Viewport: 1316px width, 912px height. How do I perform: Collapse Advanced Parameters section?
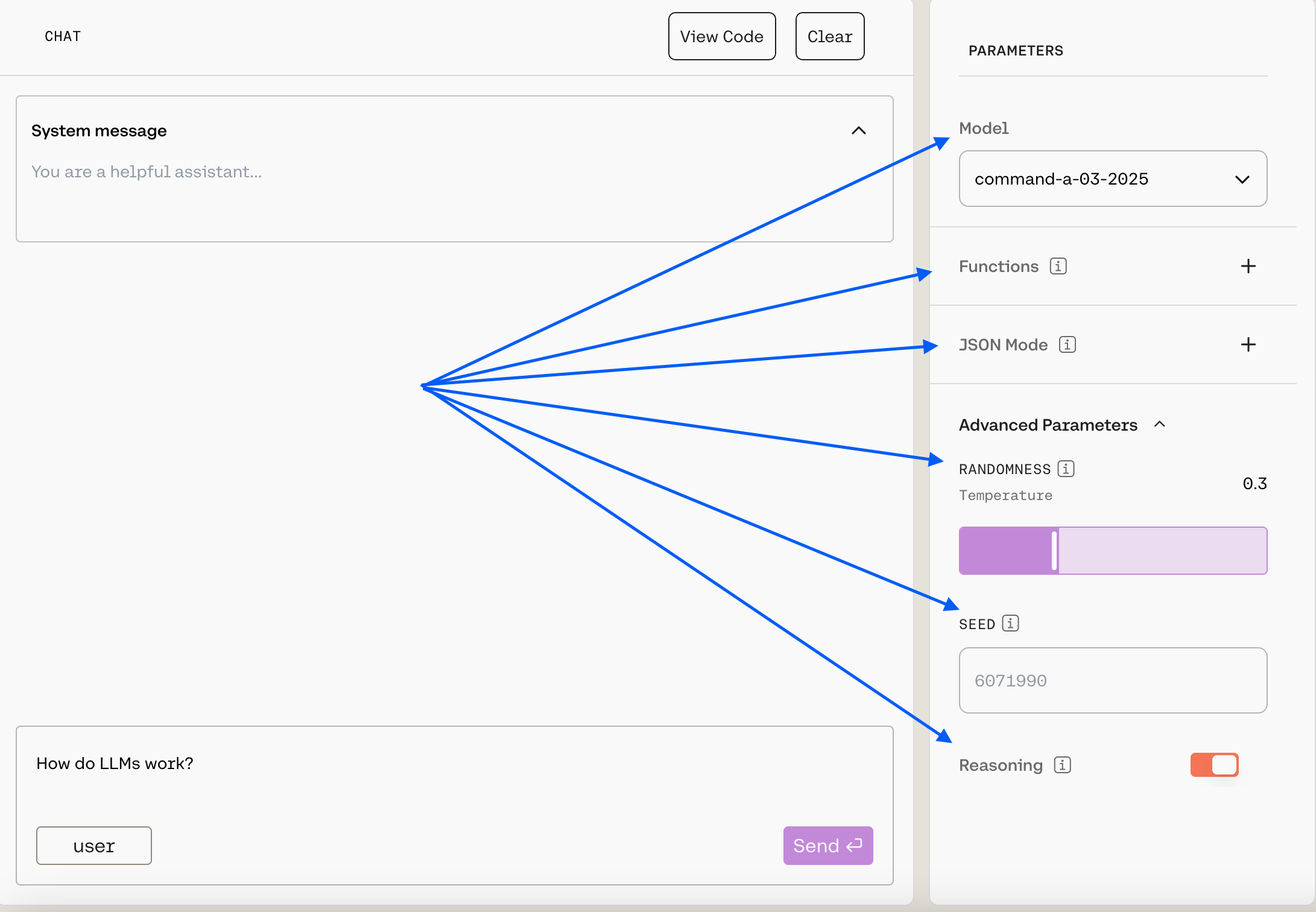click(x=1159, y=425)
